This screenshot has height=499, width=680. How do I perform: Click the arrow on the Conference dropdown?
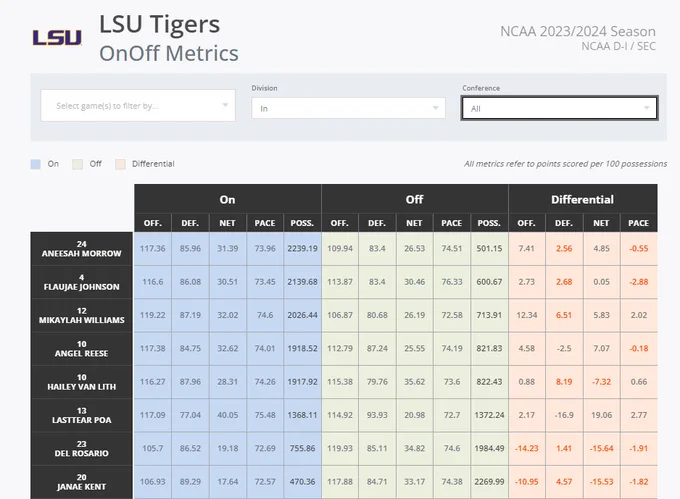(647, 108)
